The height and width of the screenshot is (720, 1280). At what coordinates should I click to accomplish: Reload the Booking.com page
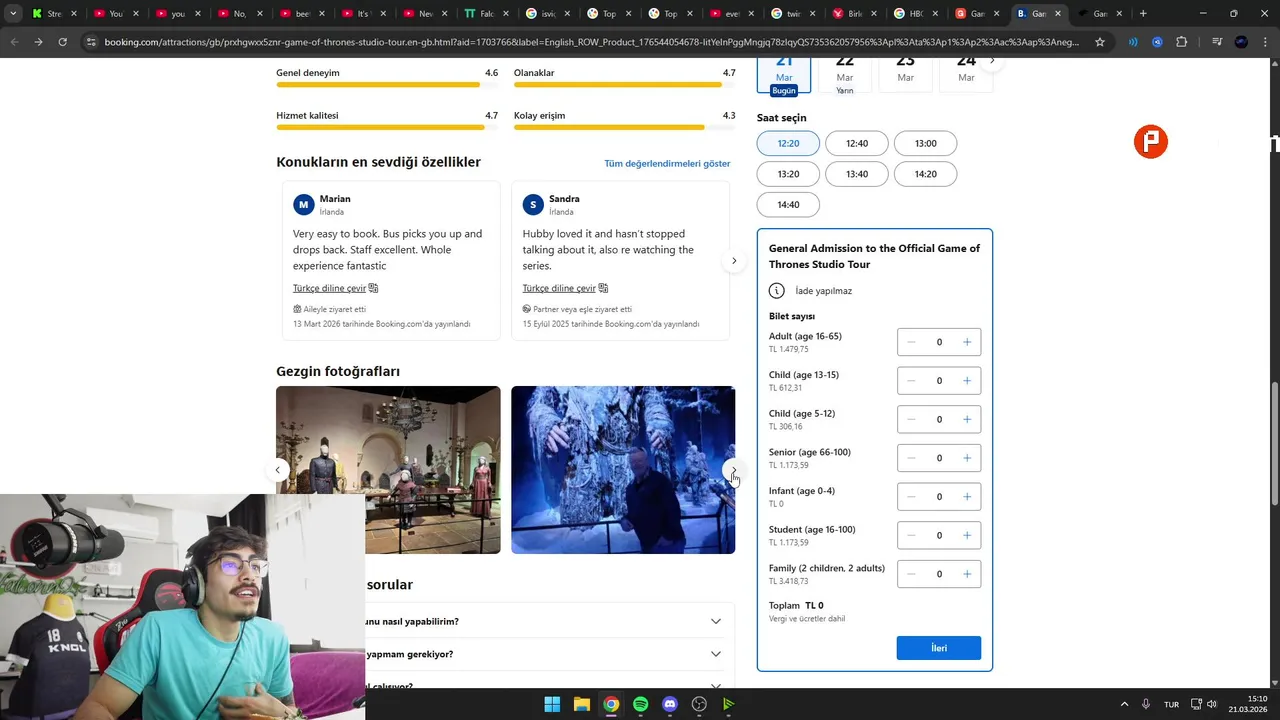pos(62,42)
